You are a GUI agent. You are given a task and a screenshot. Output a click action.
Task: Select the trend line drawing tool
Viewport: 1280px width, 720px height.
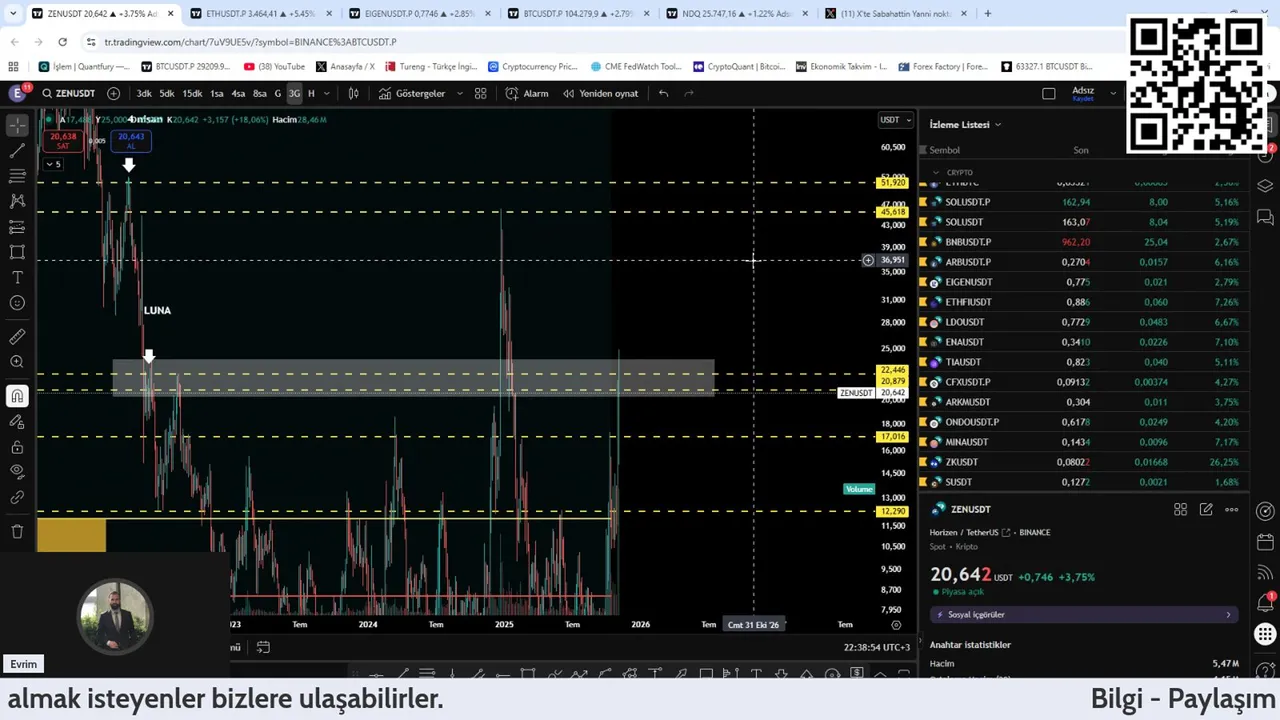coord(17,151)
